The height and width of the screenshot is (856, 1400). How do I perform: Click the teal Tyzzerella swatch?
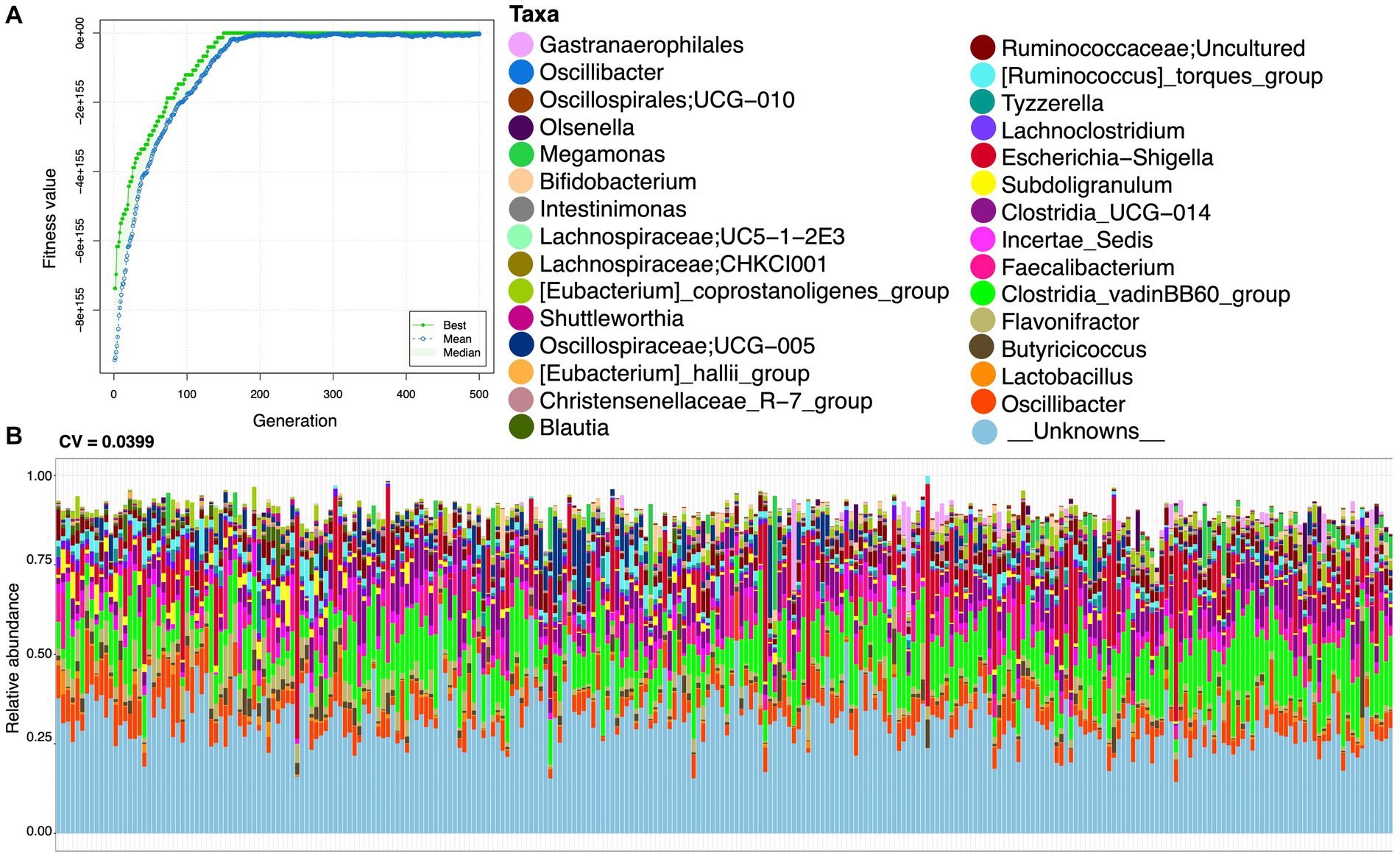pos(983,102)
